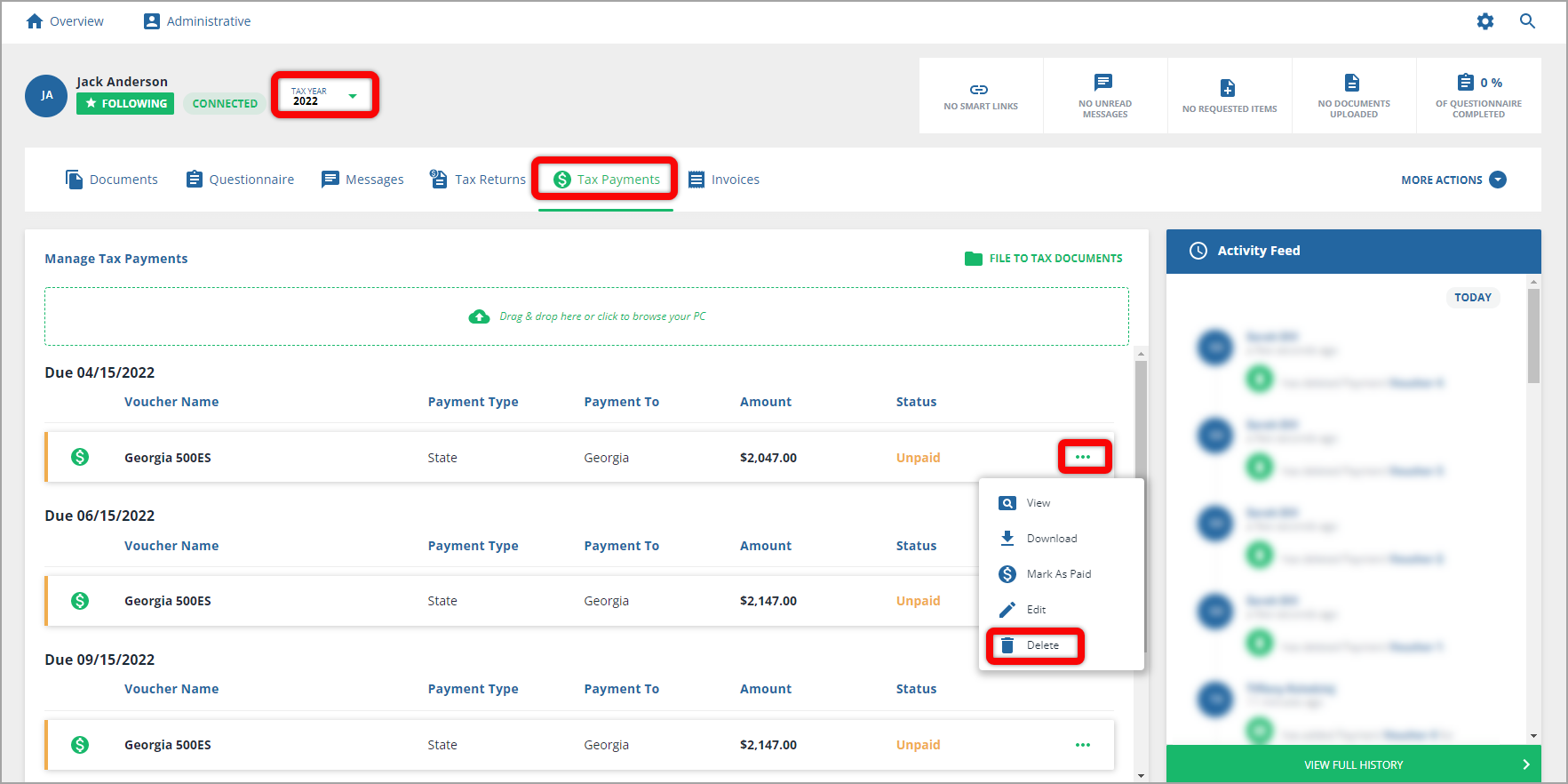This screenshot has height=784, width=1568.
Task: Click the questionnaire completed clipboard icon
Action: pyautogui.click(x=1466, y=83)
